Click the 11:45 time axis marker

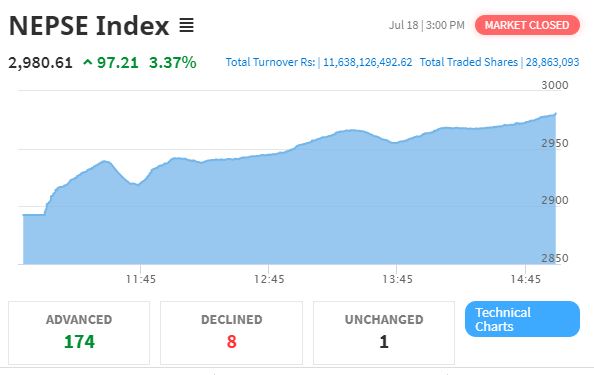[141, 279]
